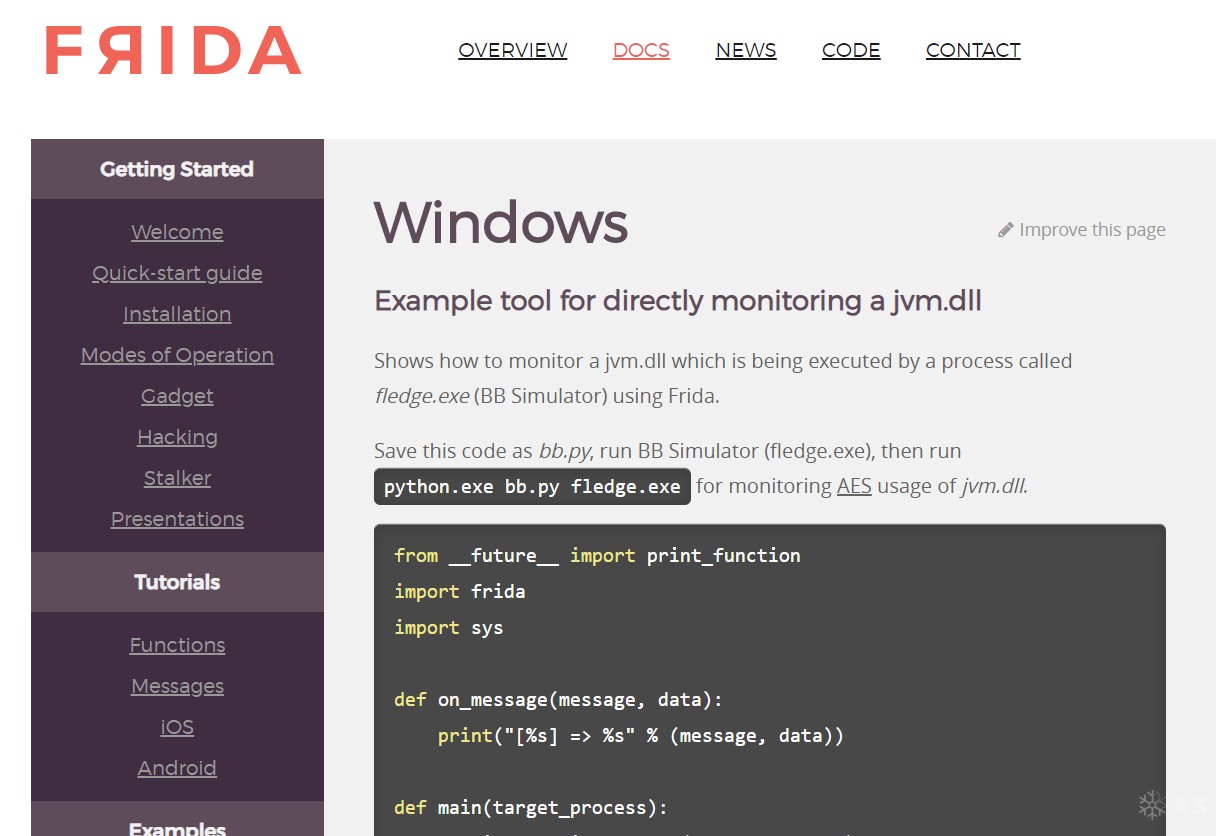The width and height of the screenshot is (1228, 836).
Task: Click the Tutorials sidebar heading
Action: 177,582
